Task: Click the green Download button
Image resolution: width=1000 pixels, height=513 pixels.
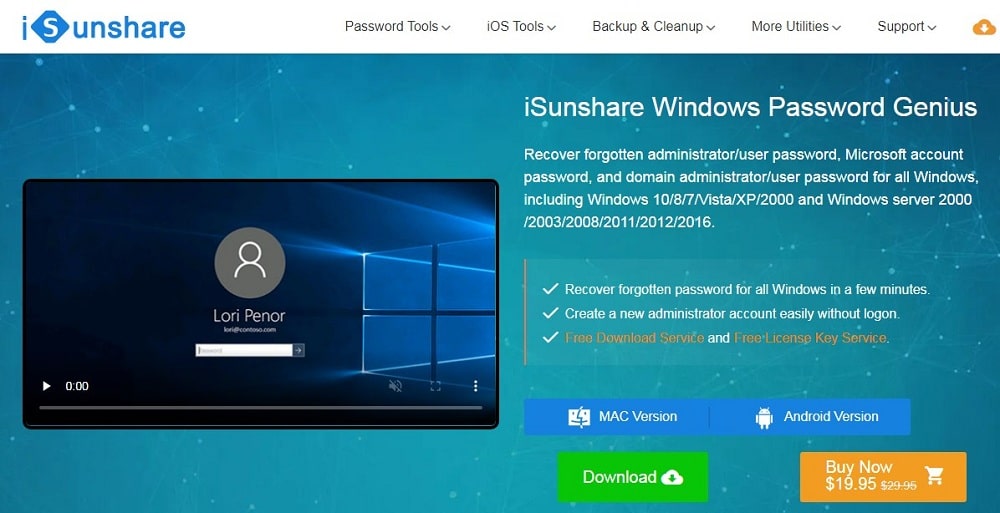Action: [x=633, y=477]
